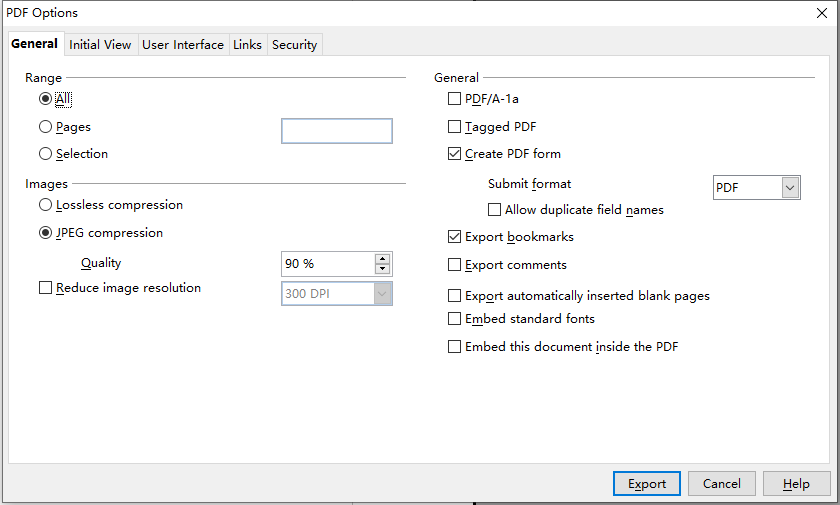
Task: Click the Pages range input field
Action: (x=336, y=131)
